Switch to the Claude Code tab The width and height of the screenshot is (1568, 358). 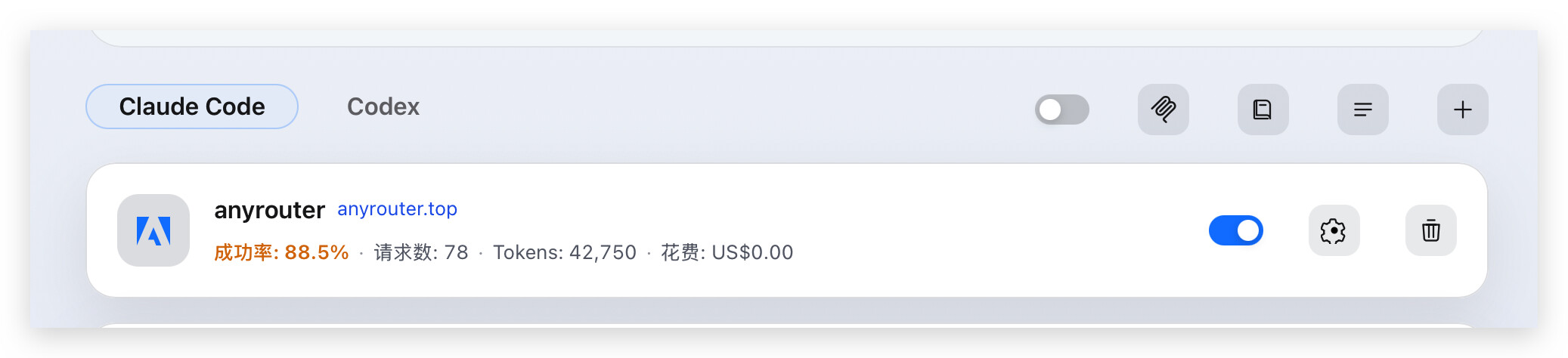pyautogui.click(x=192, y=106)
